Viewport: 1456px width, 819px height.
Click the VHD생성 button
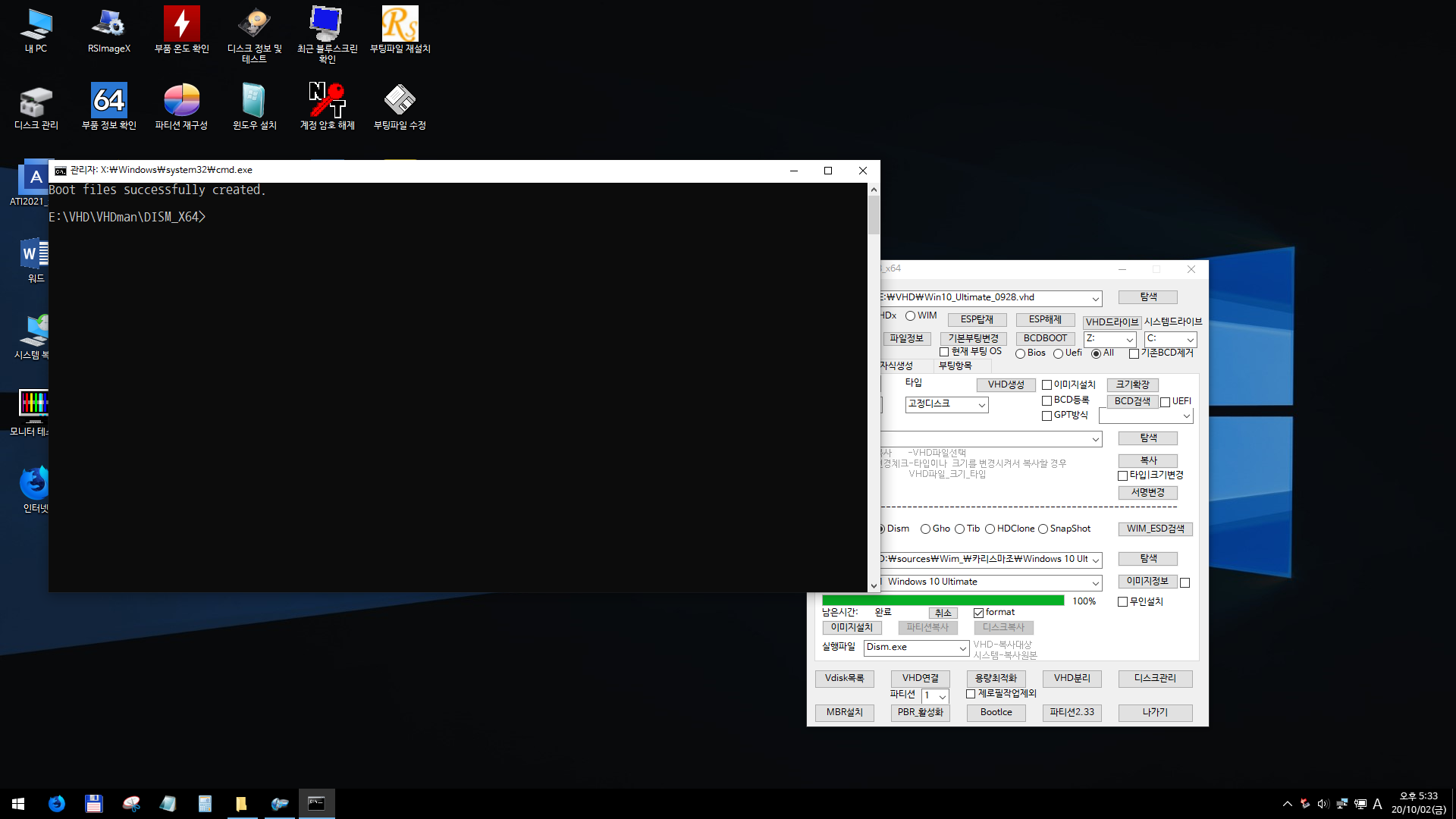[x=1006, y=385]
